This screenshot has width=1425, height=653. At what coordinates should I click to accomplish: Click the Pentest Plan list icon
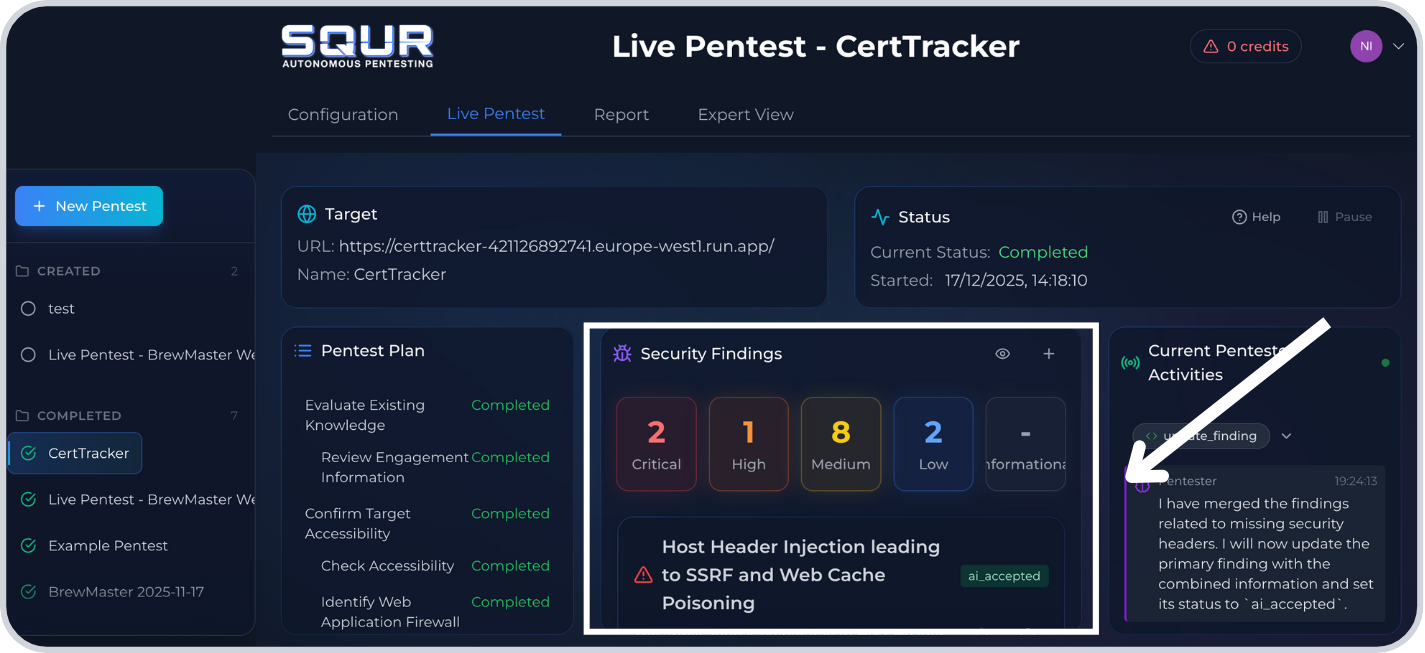tap(303, 351)
